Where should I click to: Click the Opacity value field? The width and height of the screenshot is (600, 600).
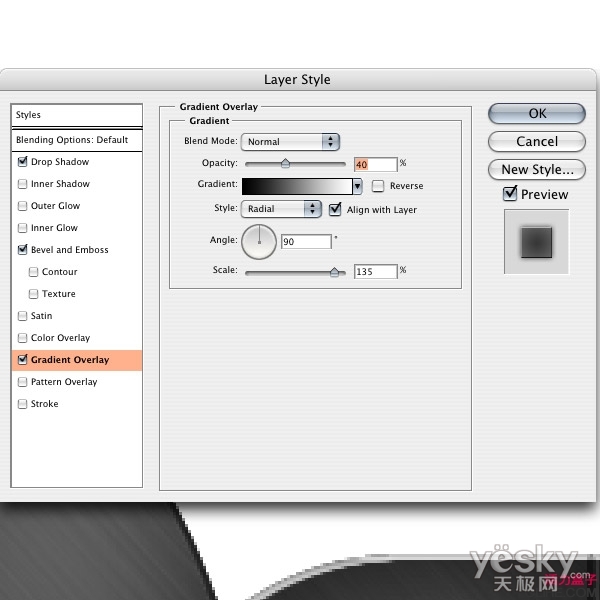pyautogui.click(x=376, y=165)
